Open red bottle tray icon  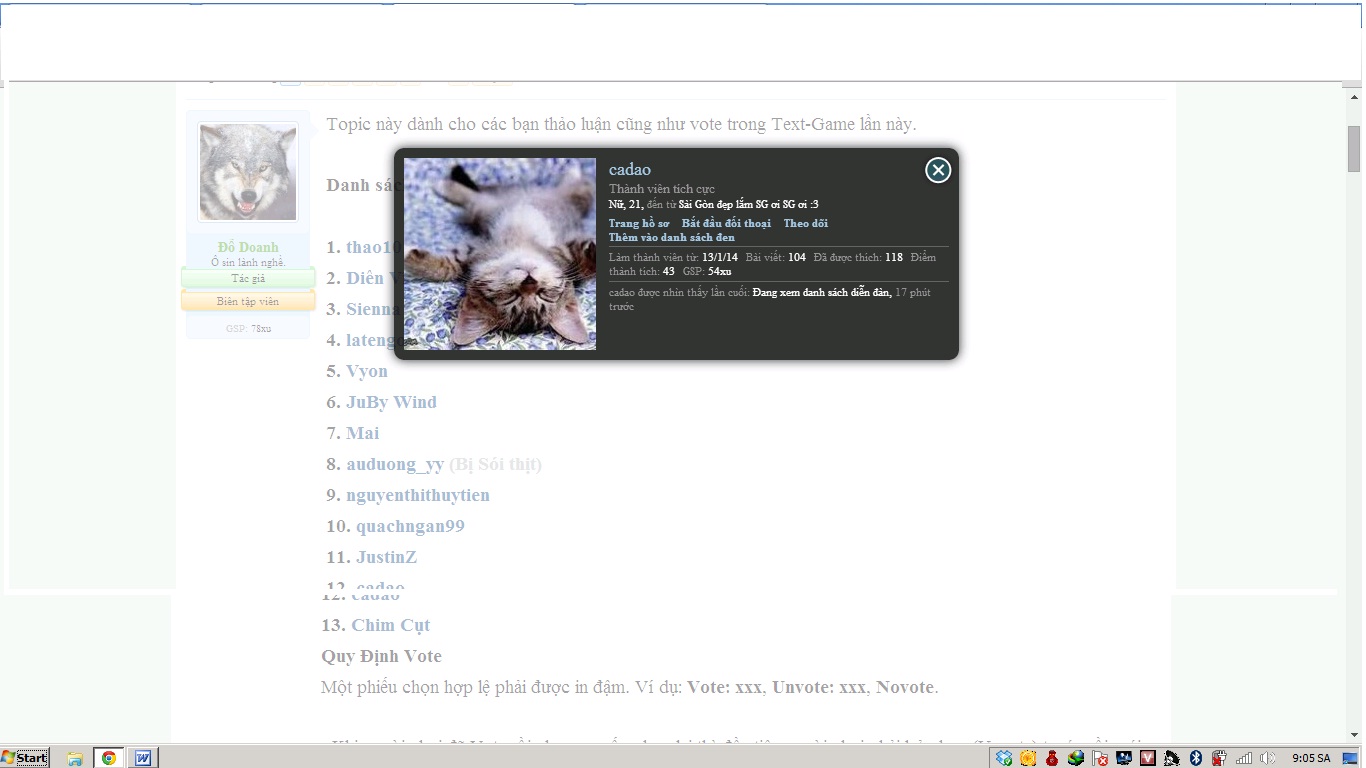[1052, 758]
